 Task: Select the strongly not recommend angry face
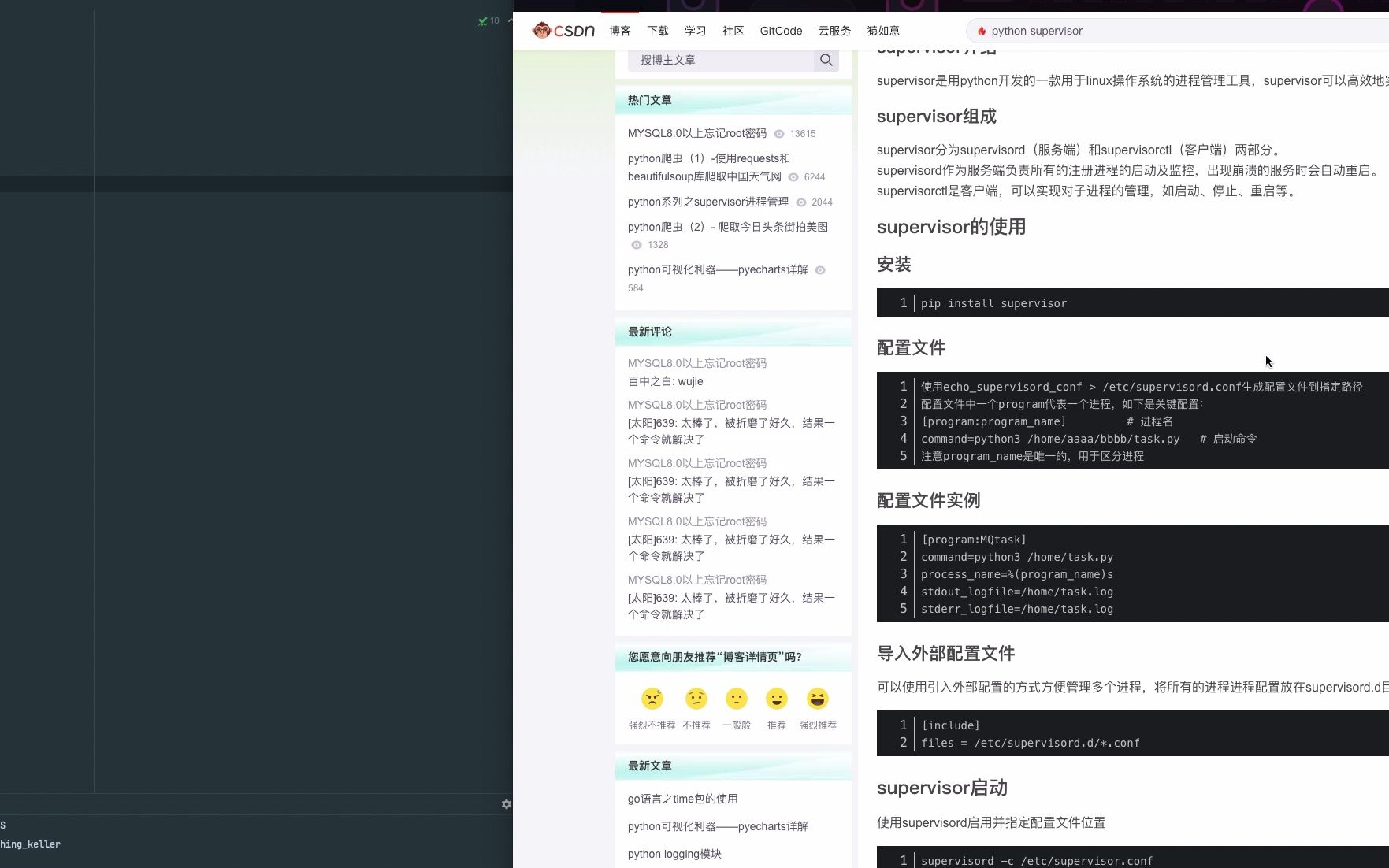click(652, 699)
